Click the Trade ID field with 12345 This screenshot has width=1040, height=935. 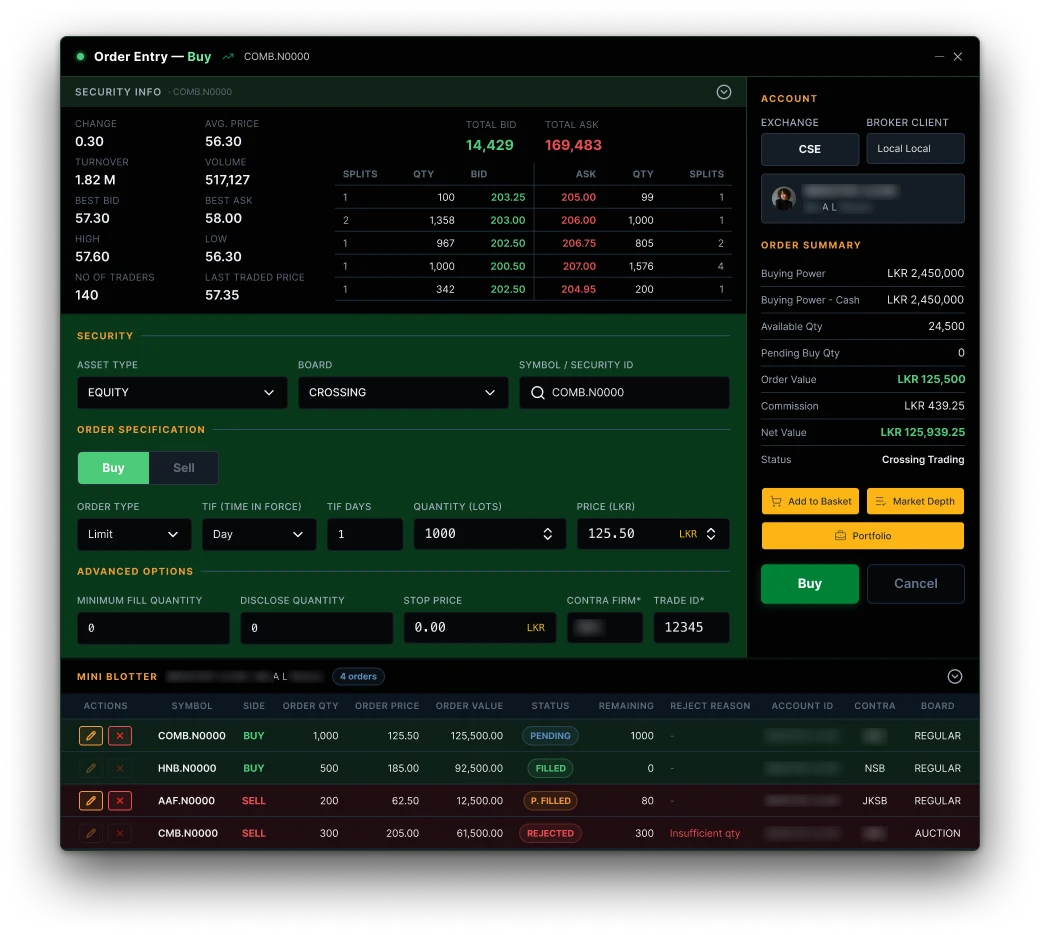coord(691,628)
